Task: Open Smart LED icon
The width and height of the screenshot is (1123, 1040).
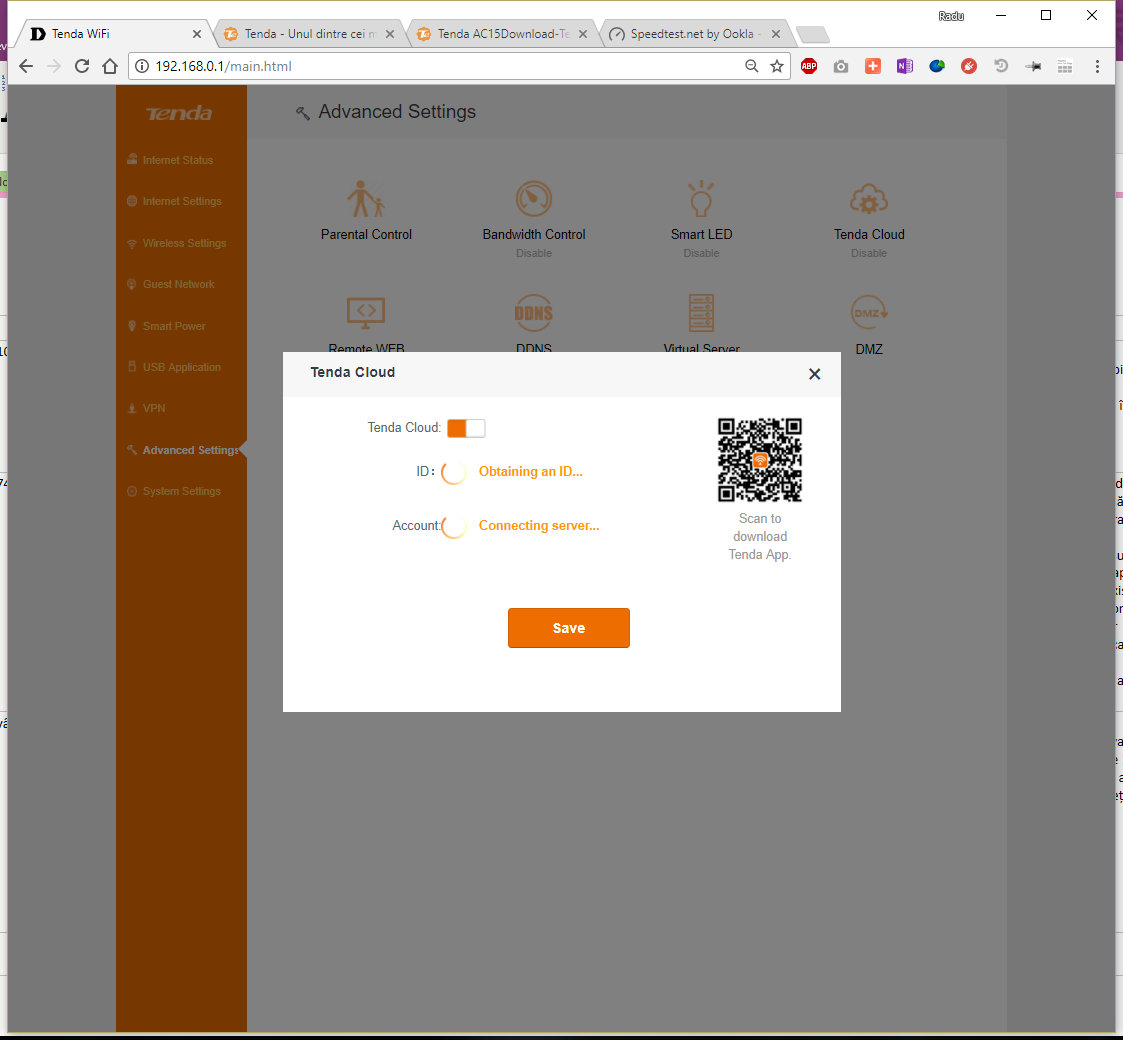Action: click(701, 199)
